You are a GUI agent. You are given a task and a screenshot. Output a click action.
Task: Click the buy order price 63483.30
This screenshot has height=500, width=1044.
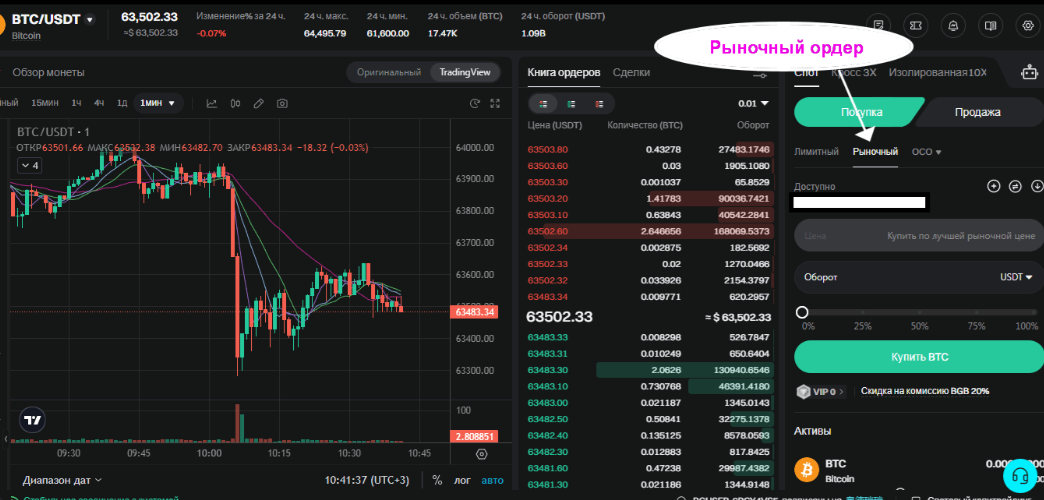click(548, 370)
